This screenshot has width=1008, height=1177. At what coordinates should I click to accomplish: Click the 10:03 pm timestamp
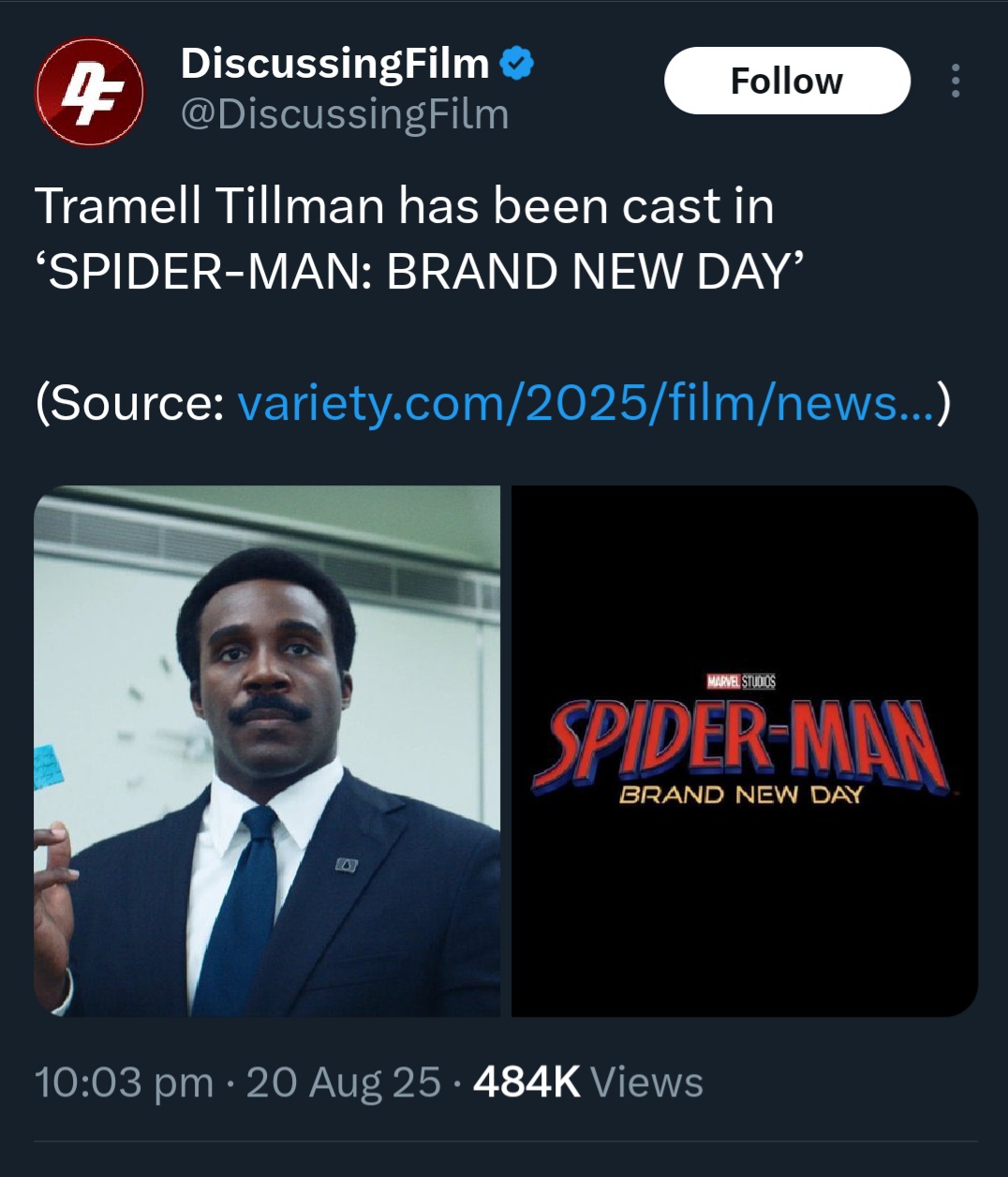(124, 1082)
